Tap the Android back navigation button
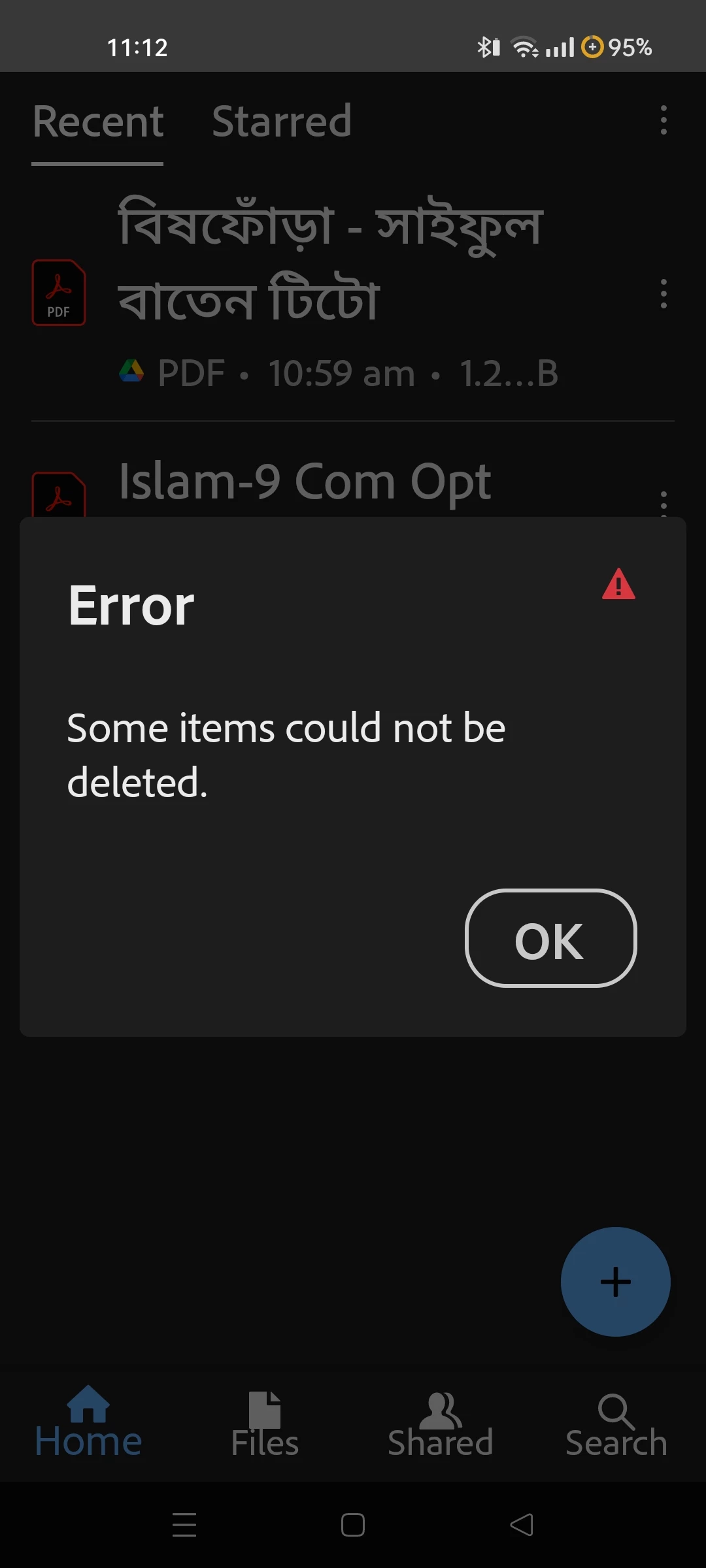The height and width of the screenshot is (1568, 706). pos(522,1525)
